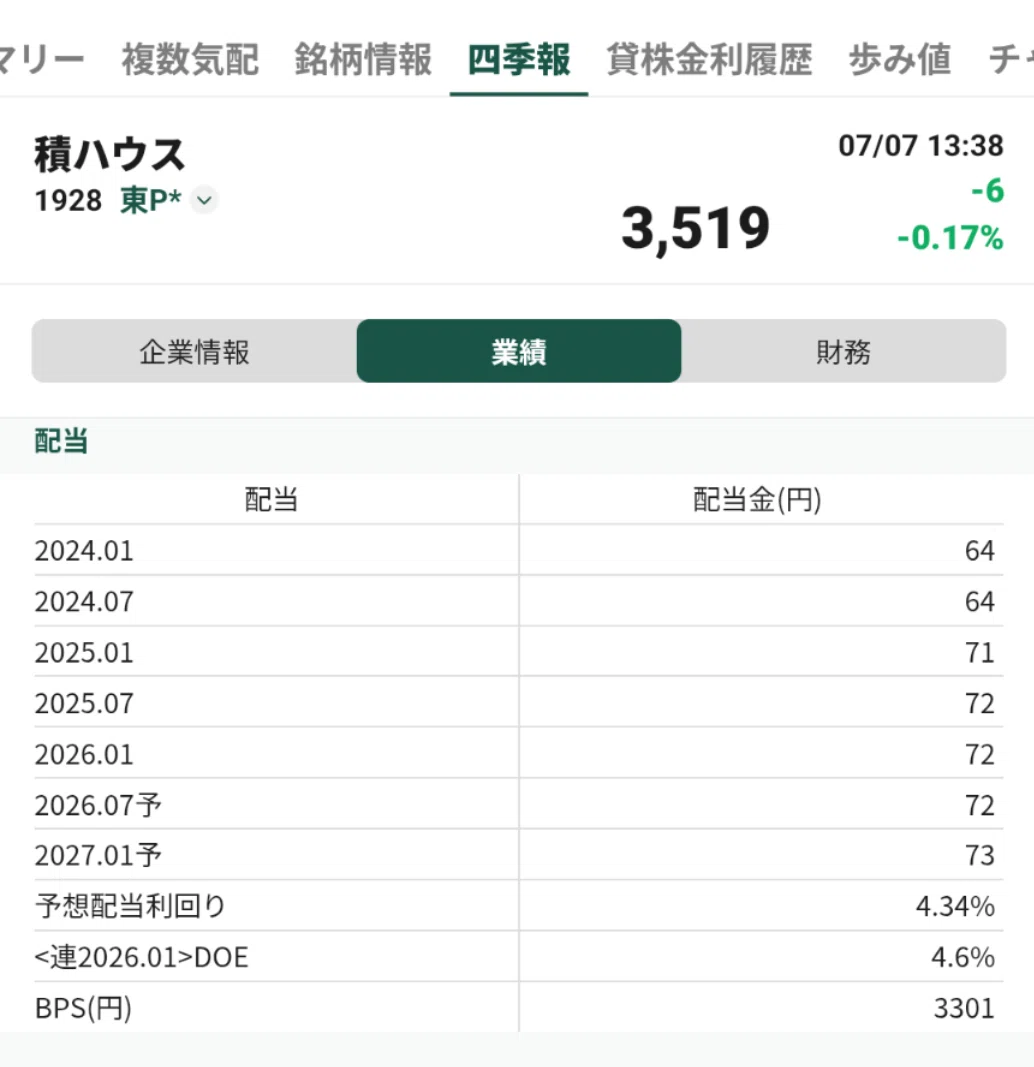The width and height of the screenshot is (1034, 1067).
Task: Select the 業績 segment button
Action: coord(519,351)
